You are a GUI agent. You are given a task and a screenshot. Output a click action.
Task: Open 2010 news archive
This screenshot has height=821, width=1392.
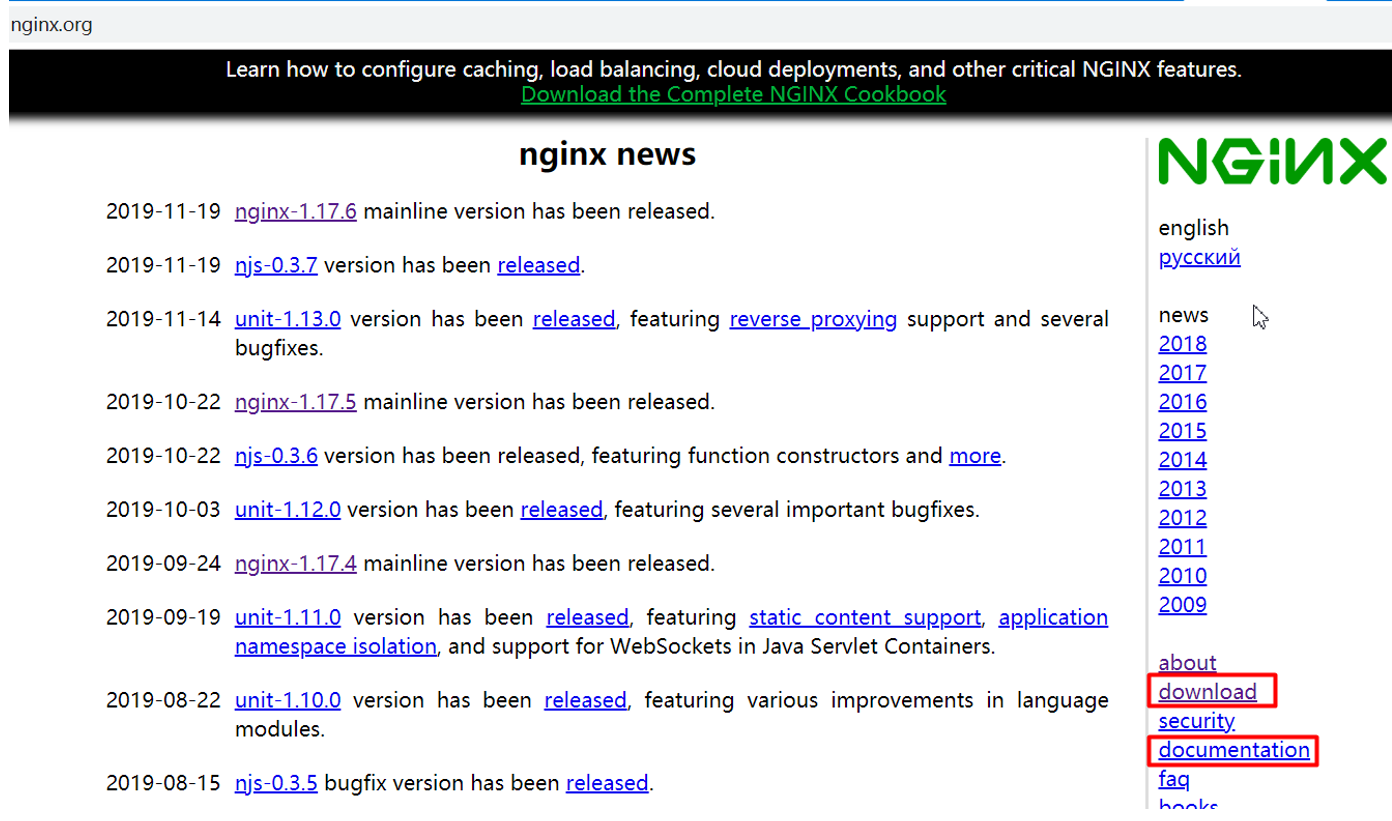[x=1182, y=576]
